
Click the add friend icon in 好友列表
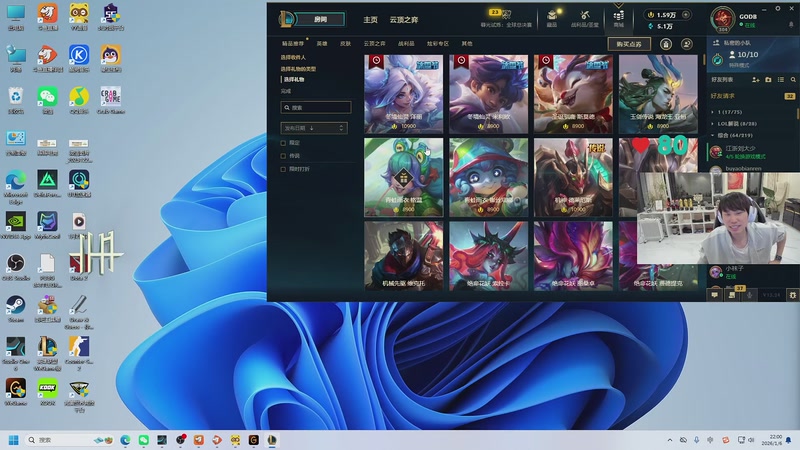(x=756, y=79)
